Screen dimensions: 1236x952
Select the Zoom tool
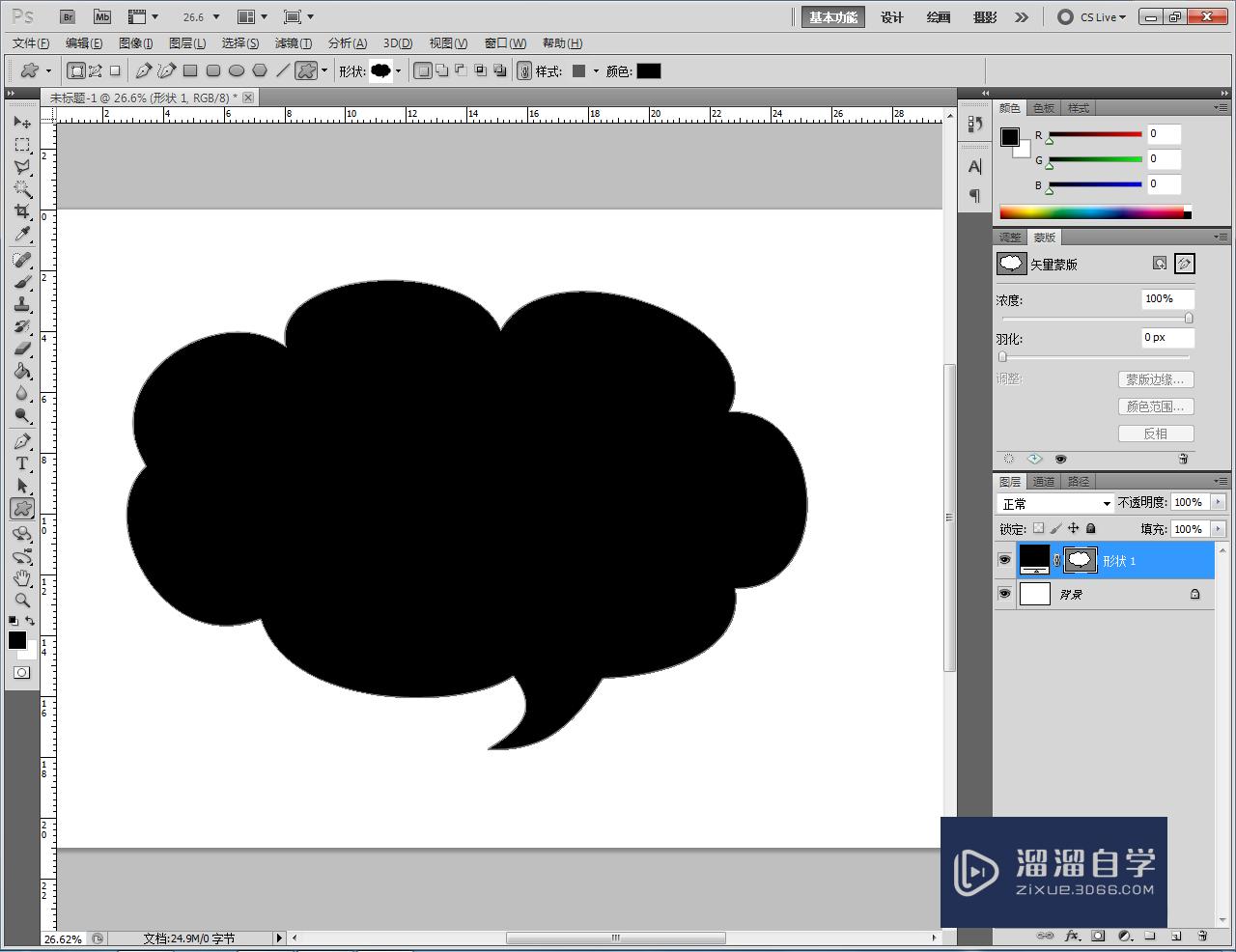coord(22,601)
